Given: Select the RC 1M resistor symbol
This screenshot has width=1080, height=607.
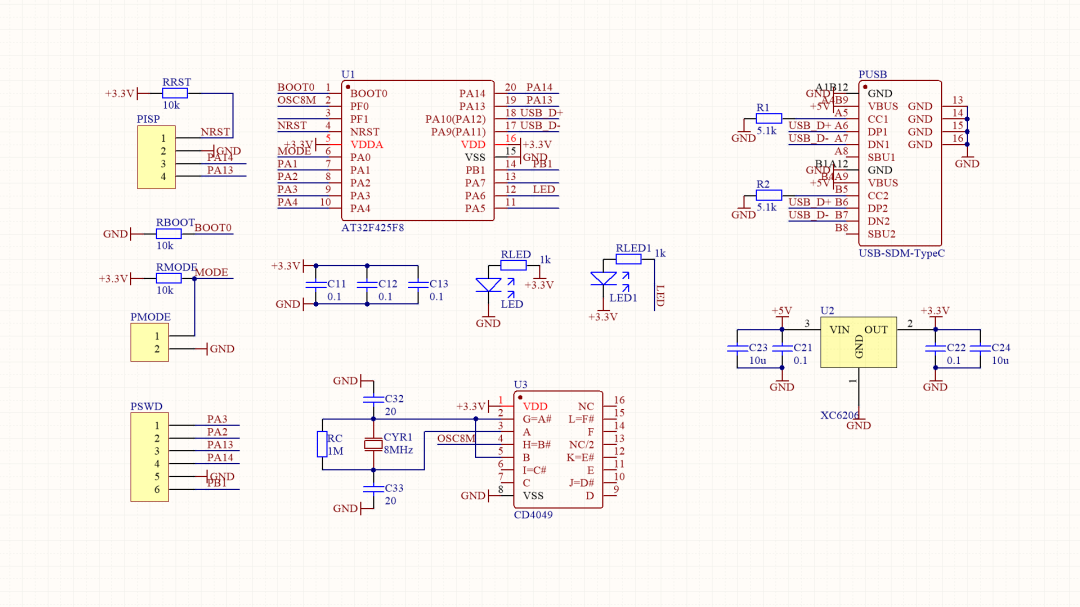Looking at the screenshot, I should pos(322,444).
